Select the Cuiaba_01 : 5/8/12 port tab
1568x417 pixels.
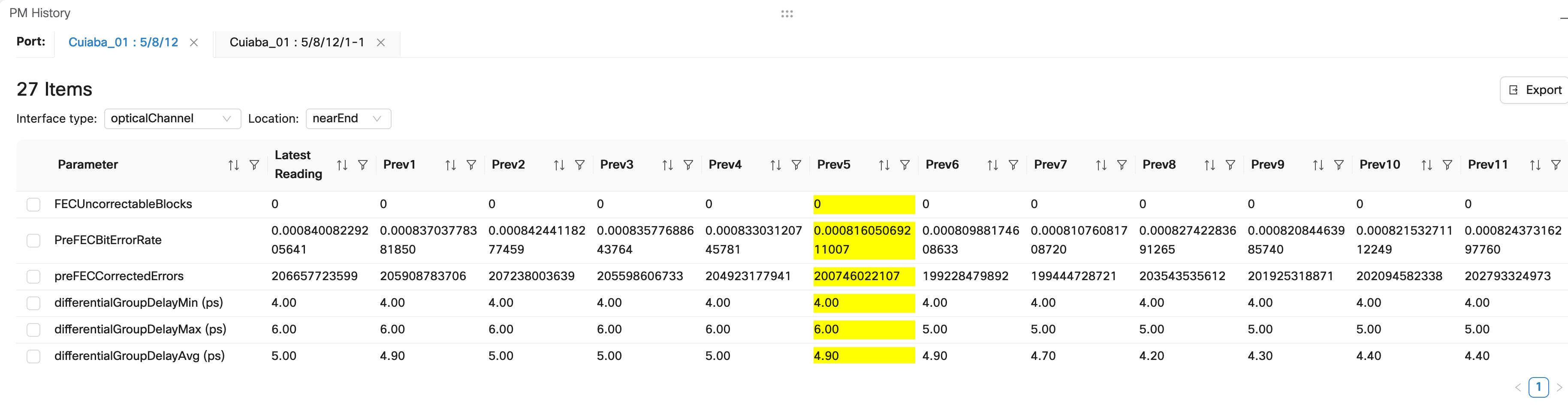123,42
